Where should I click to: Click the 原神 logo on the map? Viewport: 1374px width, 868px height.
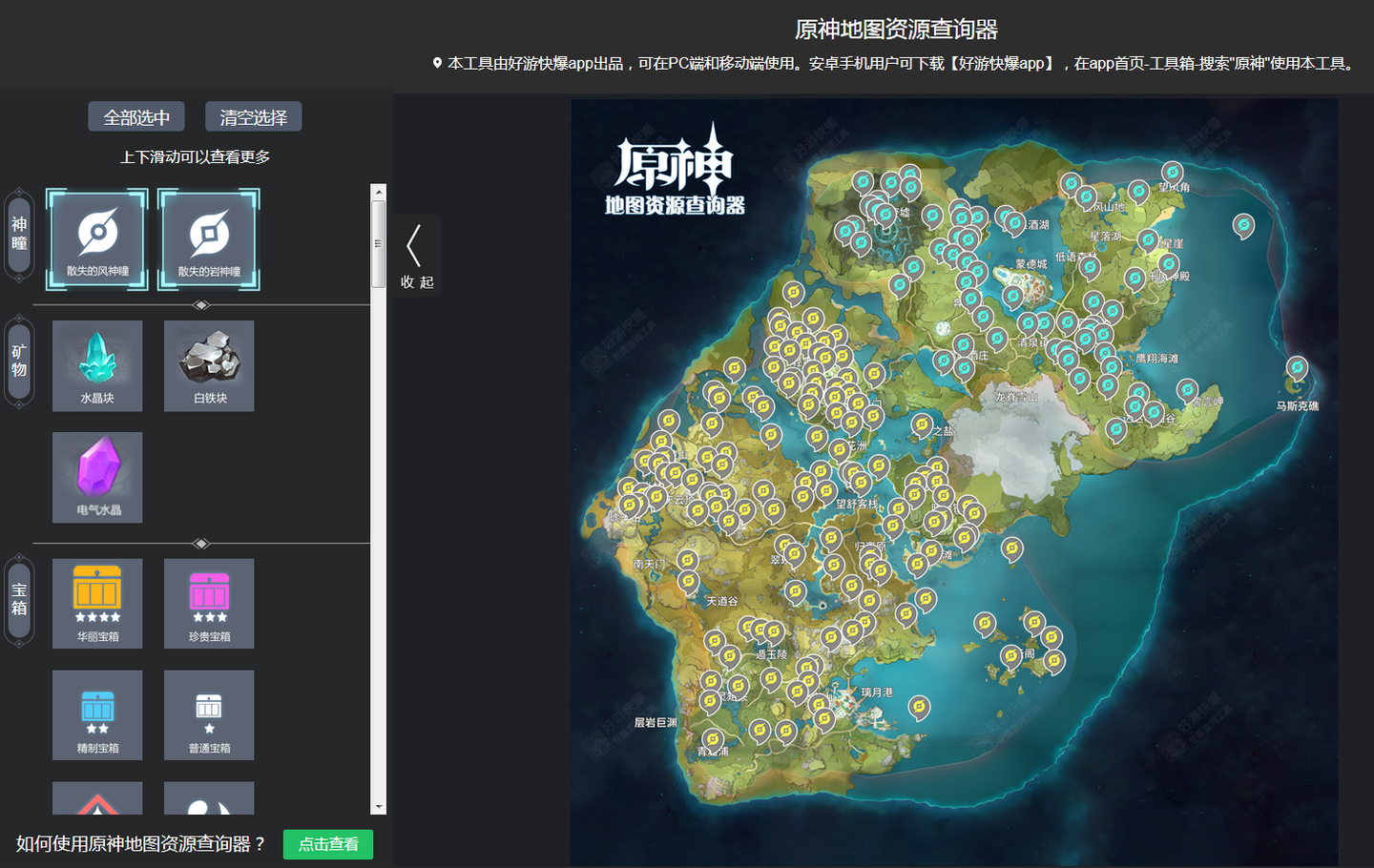[x=675, y=168]
